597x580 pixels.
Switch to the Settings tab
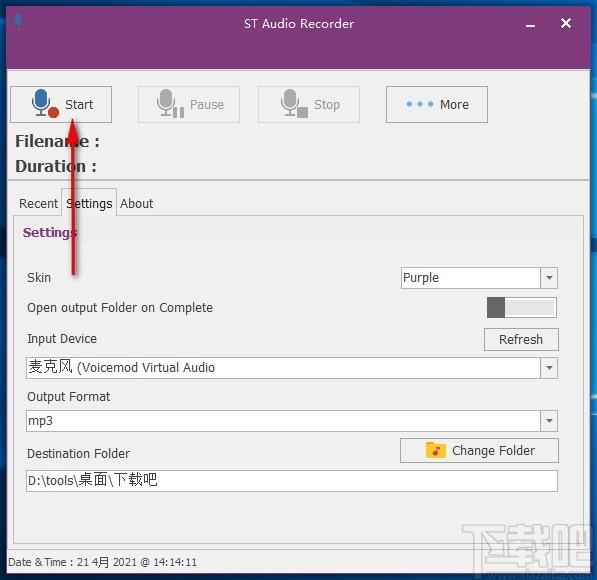coord(89,203)
